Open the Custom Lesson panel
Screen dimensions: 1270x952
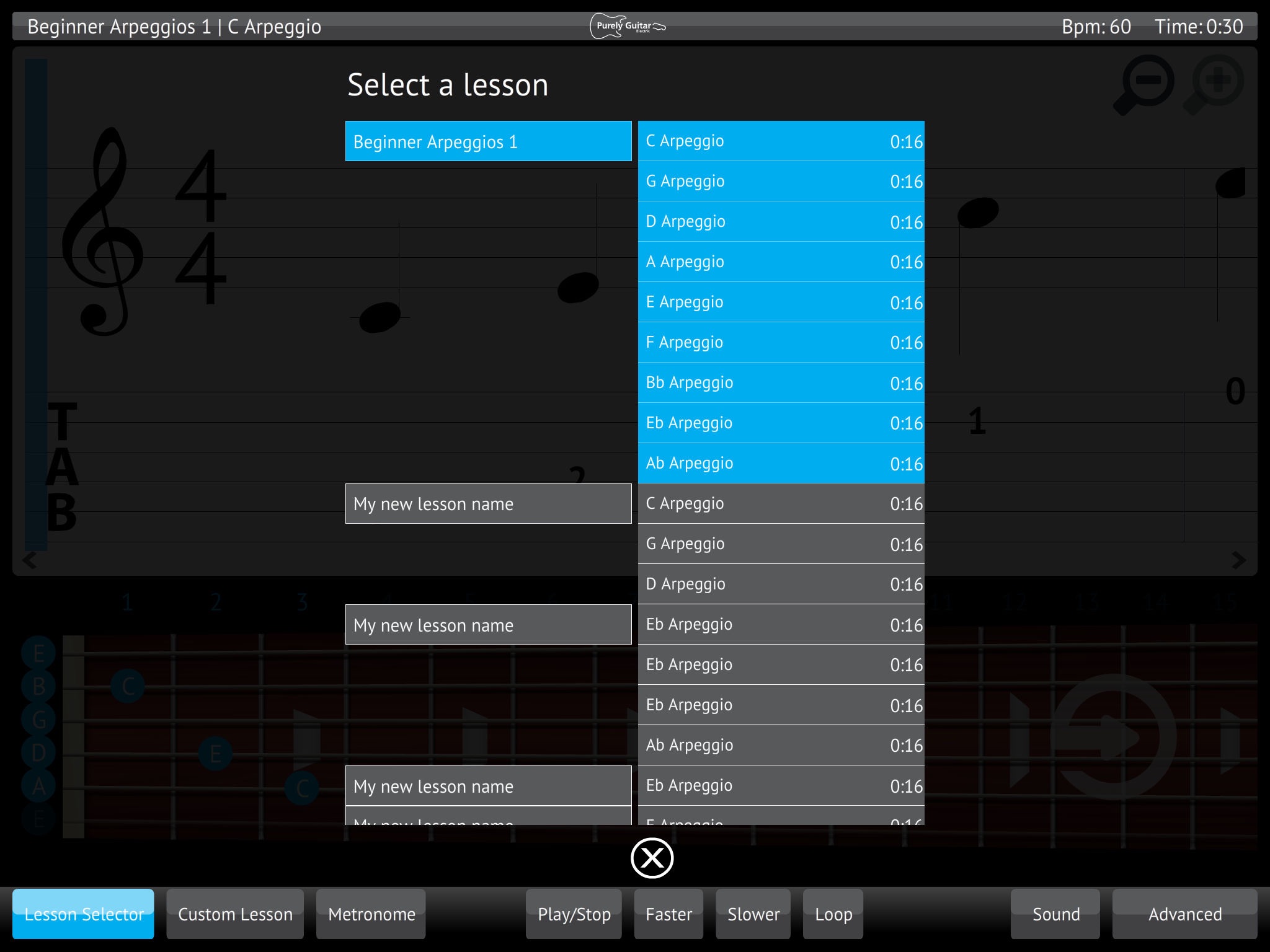coord(234,913)
